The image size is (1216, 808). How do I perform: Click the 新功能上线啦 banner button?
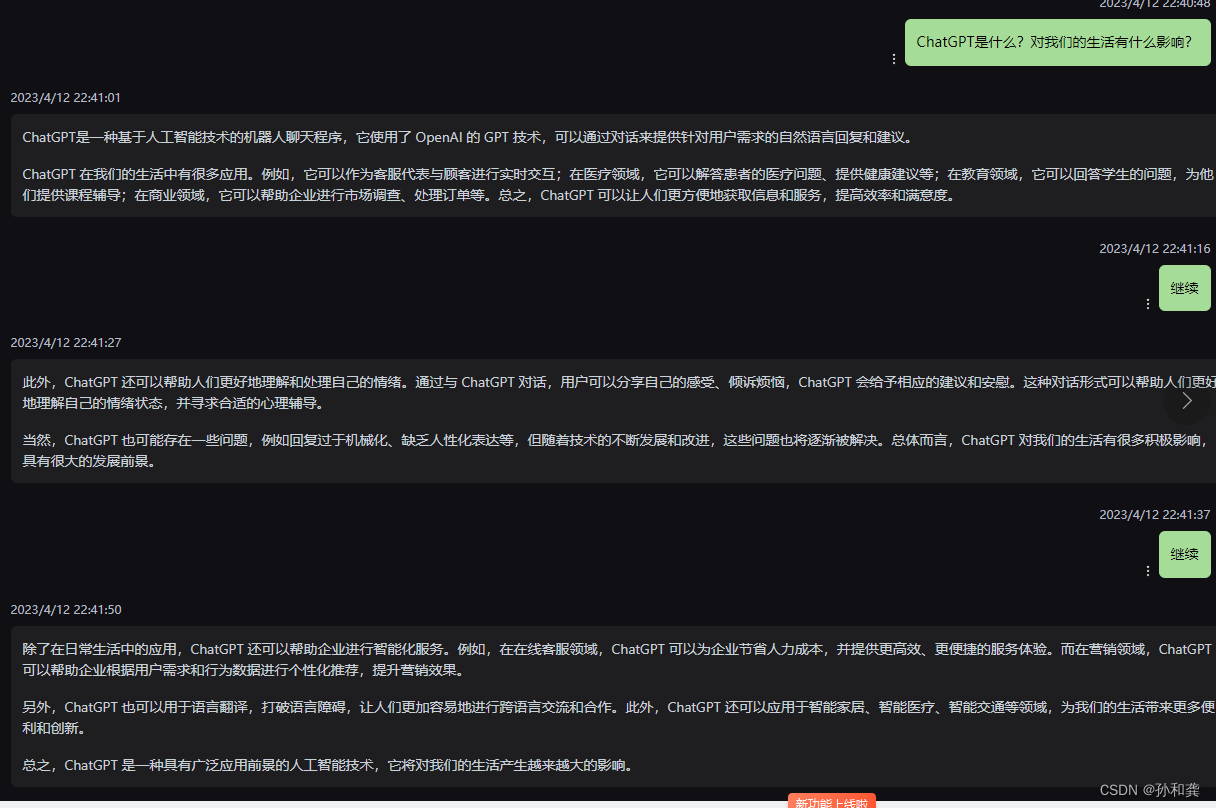pyautogui.click(x=832, y=801)
